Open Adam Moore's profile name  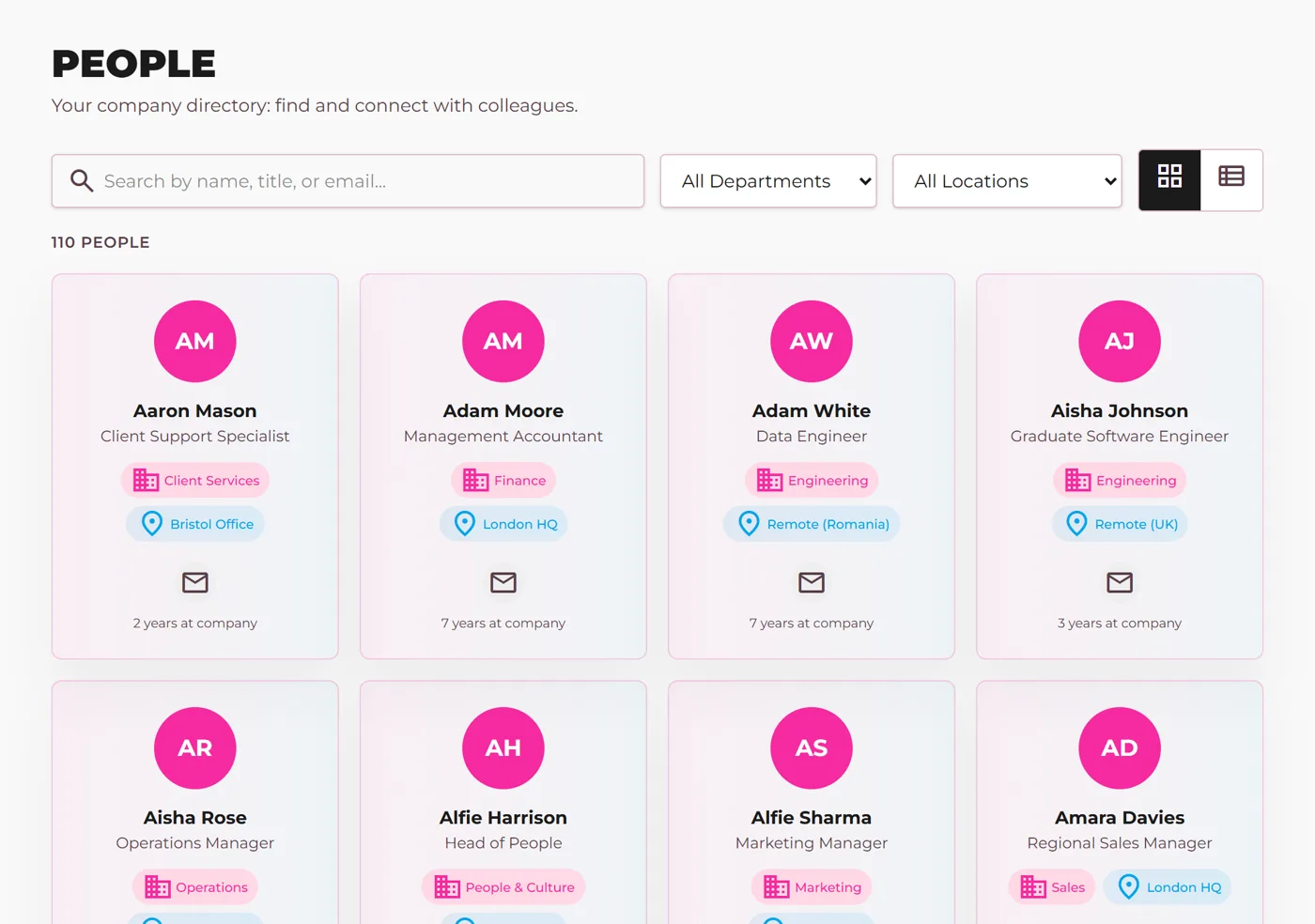coord(503,410)
